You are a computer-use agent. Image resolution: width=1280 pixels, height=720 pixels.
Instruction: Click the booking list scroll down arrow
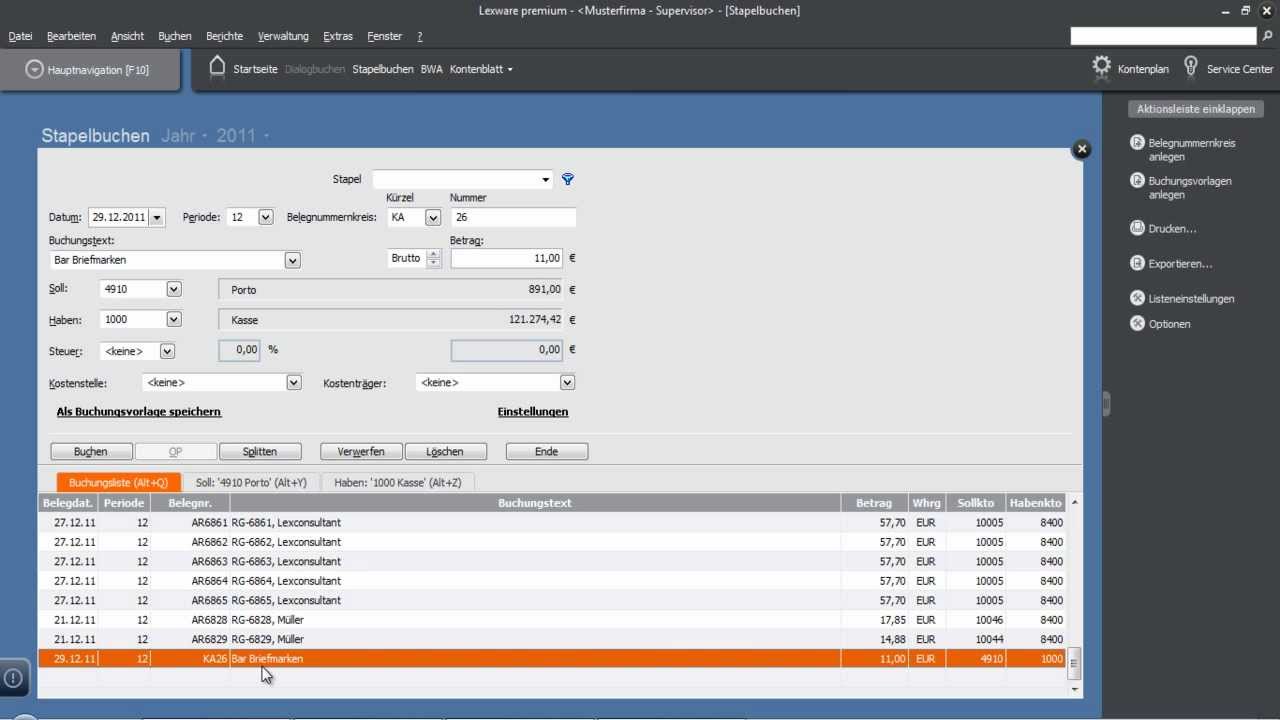pyautogui.click(x=1075, y=689)
